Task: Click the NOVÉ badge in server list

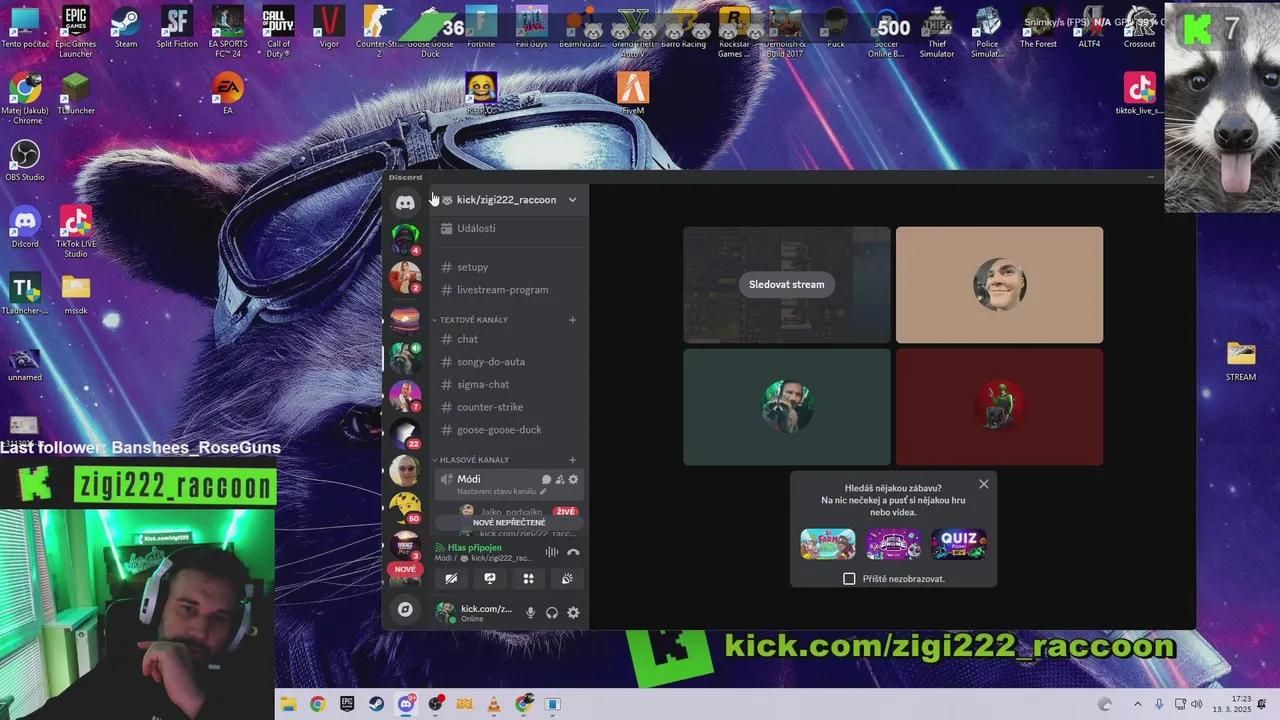Action: point(405,569)
